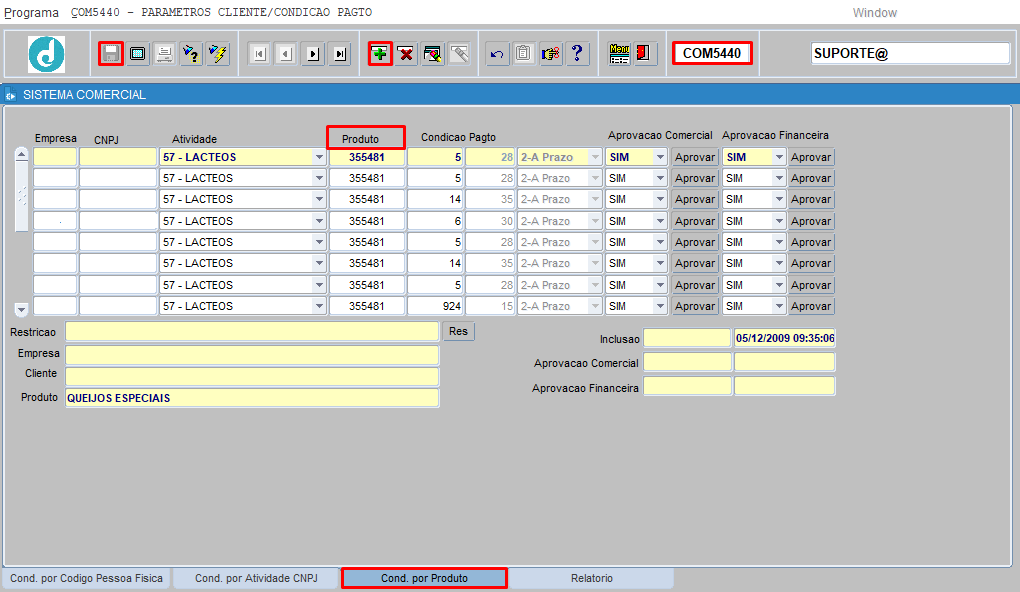The width and height of the screenshot is (1020, 592).
Task: Click the Produto field showing QUEIJOS ESPECIAIS
Action: [x=252, y=398]
